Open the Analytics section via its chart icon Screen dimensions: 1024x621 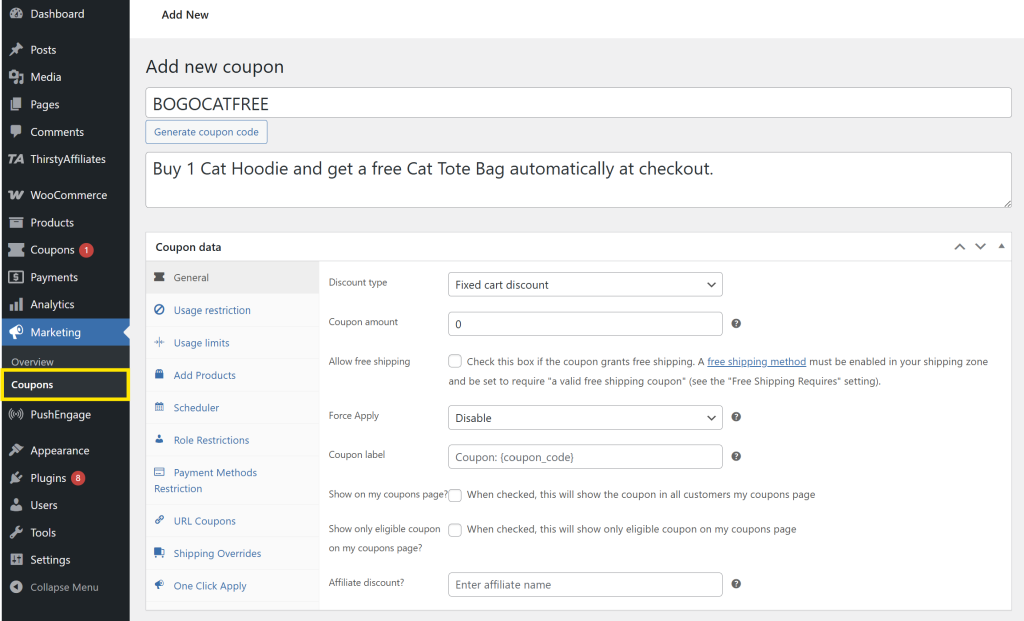point(17,304)
